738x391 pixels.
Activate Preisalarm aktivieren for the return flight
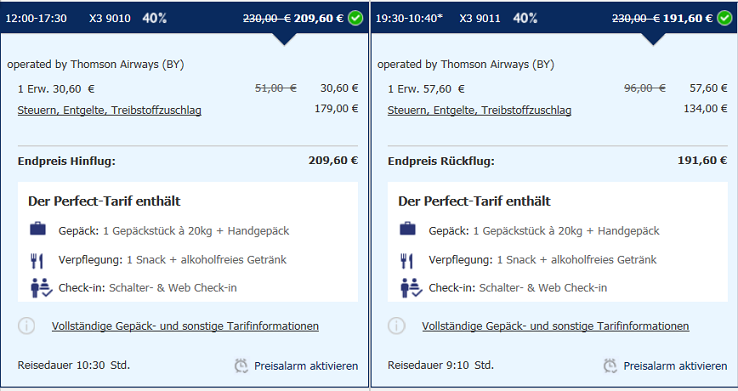click(675, 366)
